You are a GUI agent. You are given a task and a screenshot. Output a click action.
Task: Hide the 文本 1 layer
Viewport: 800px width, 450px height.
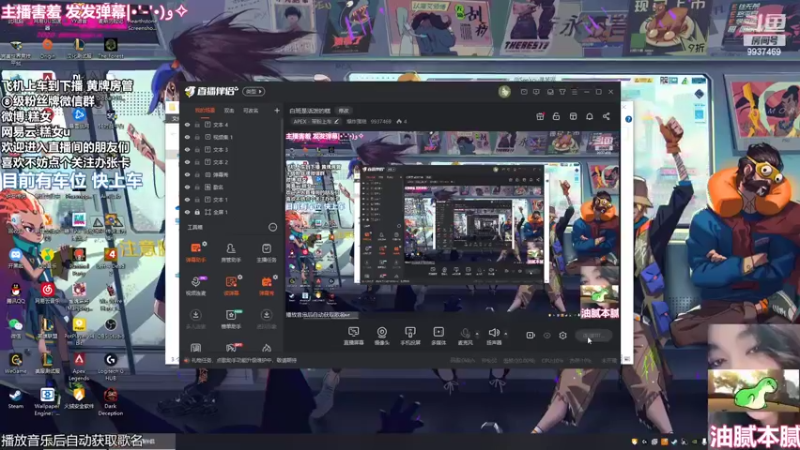click(187, 199)
